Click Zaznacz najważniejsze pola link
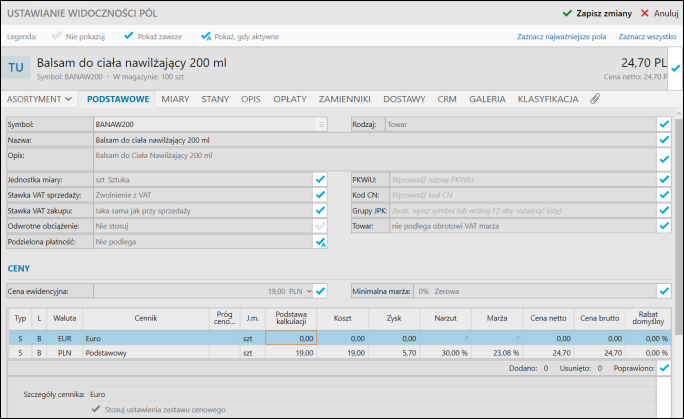Image resolution: width=684 pixels, height=419 pixels. point(561,36)
